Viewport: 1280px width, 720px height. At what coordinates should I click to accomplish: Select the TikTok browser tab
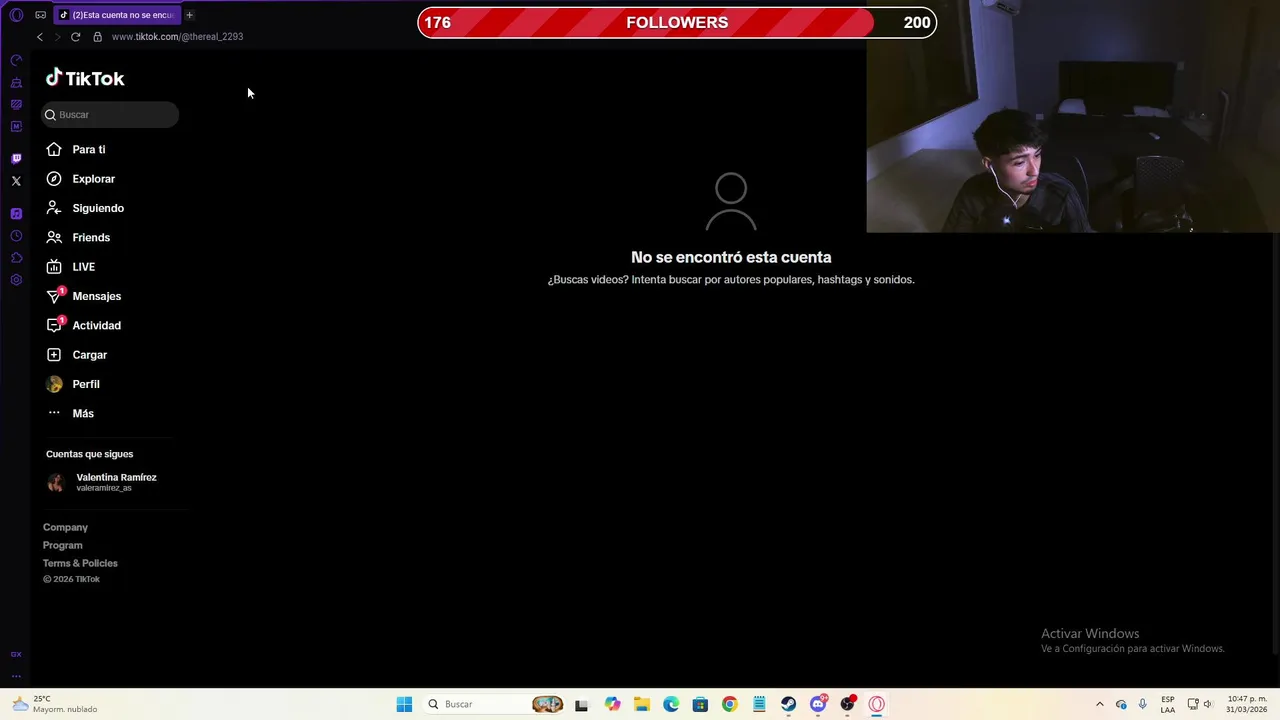click(x=117, y=15)
